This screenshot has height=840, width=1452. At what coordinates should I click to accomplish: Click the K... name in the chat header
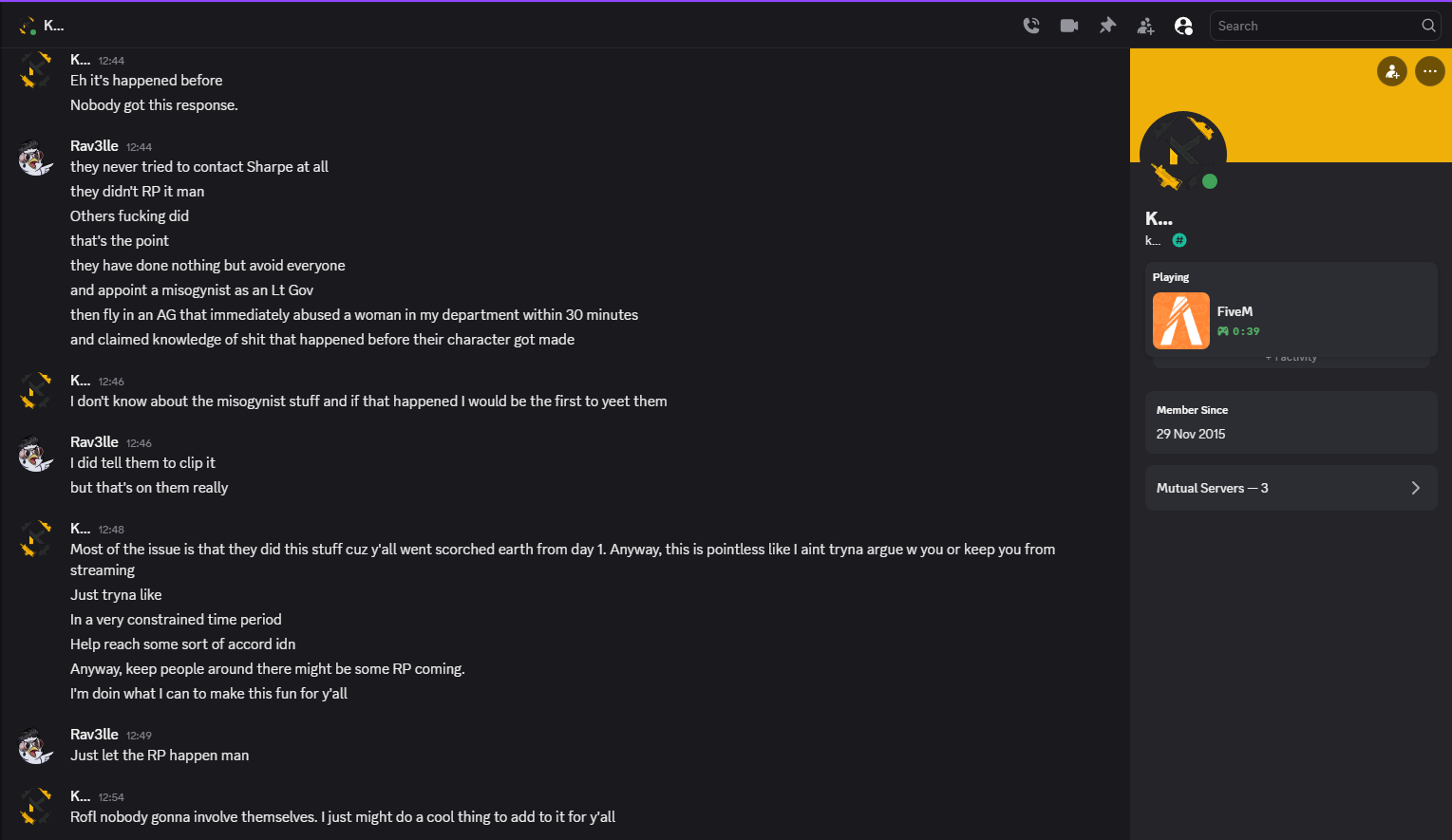point(54,26)
